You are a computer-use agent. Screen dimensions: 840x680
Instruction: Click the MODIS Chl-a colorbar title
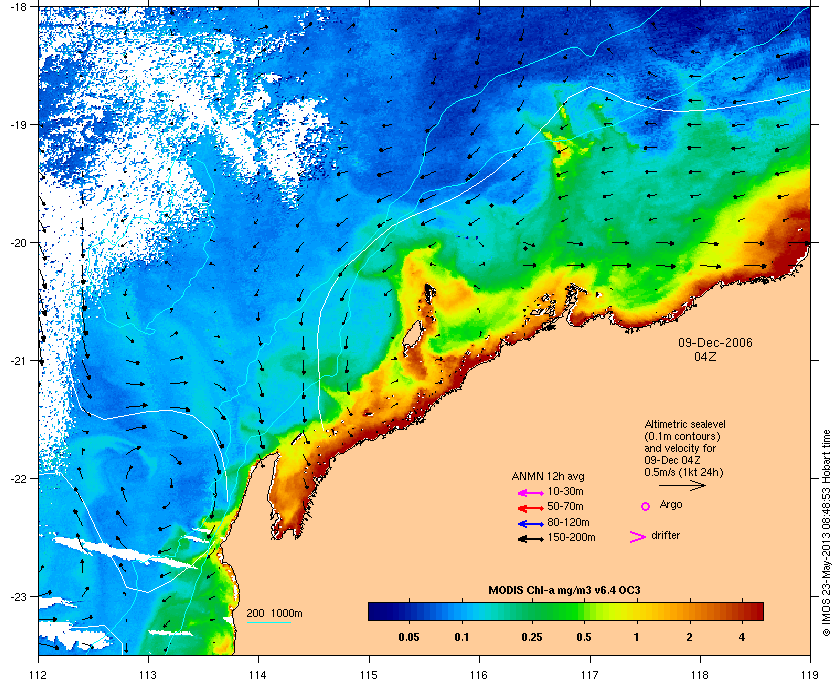click(x=564, y=591)
